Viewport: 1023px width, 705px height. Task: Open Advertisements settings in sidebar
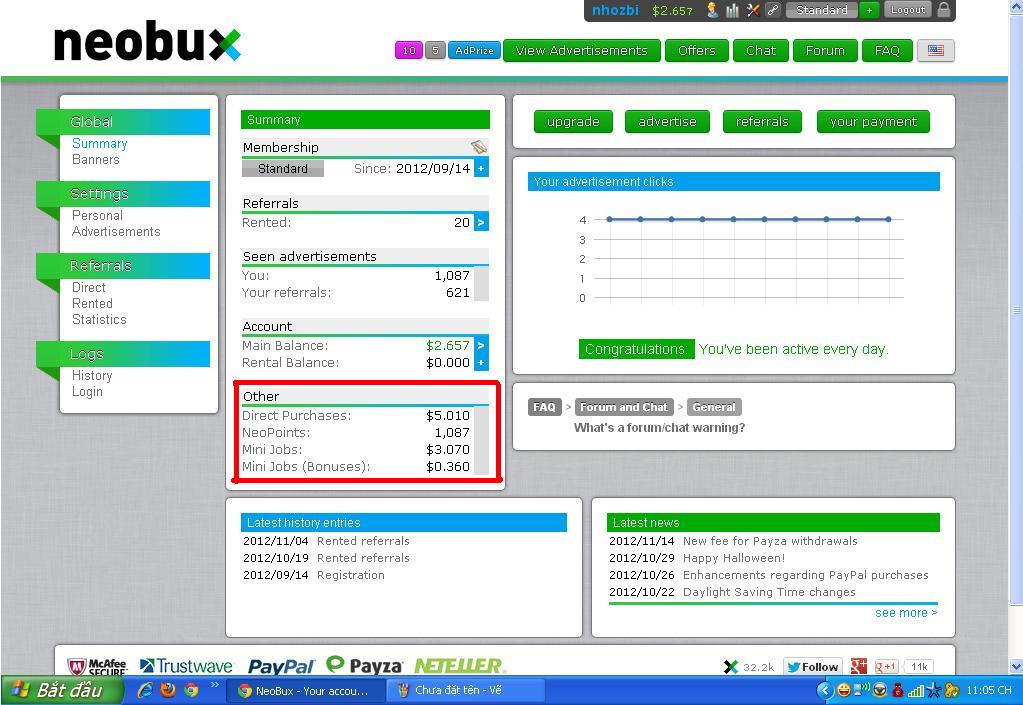[116, 232]
